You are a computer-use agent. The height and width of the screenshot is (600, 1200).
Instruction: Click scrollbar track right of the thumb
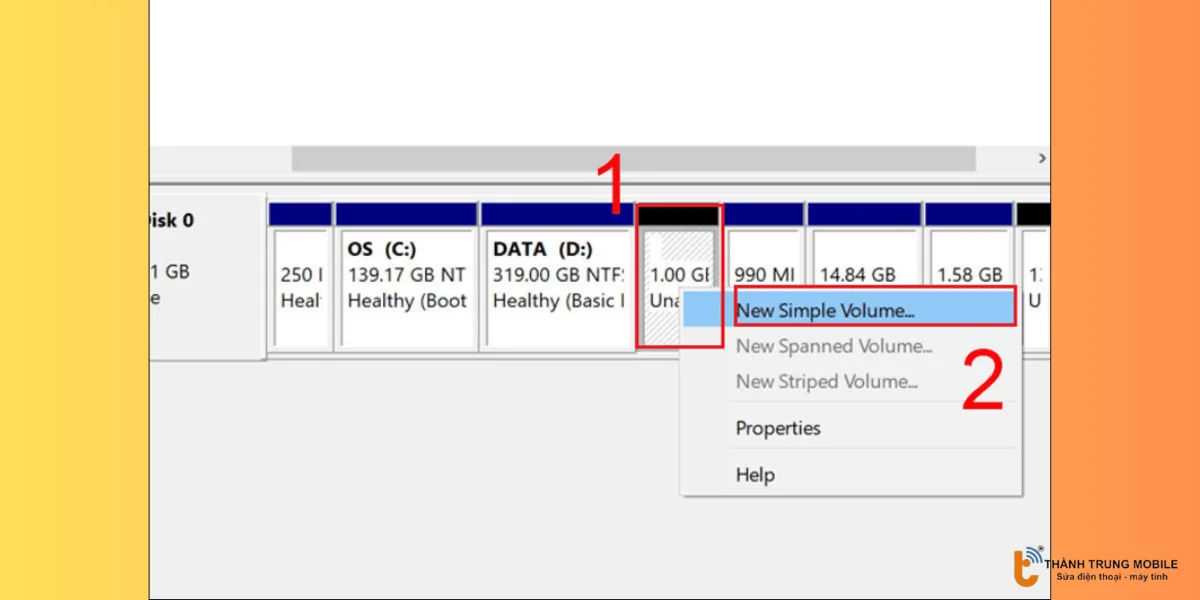(1003, 159)
